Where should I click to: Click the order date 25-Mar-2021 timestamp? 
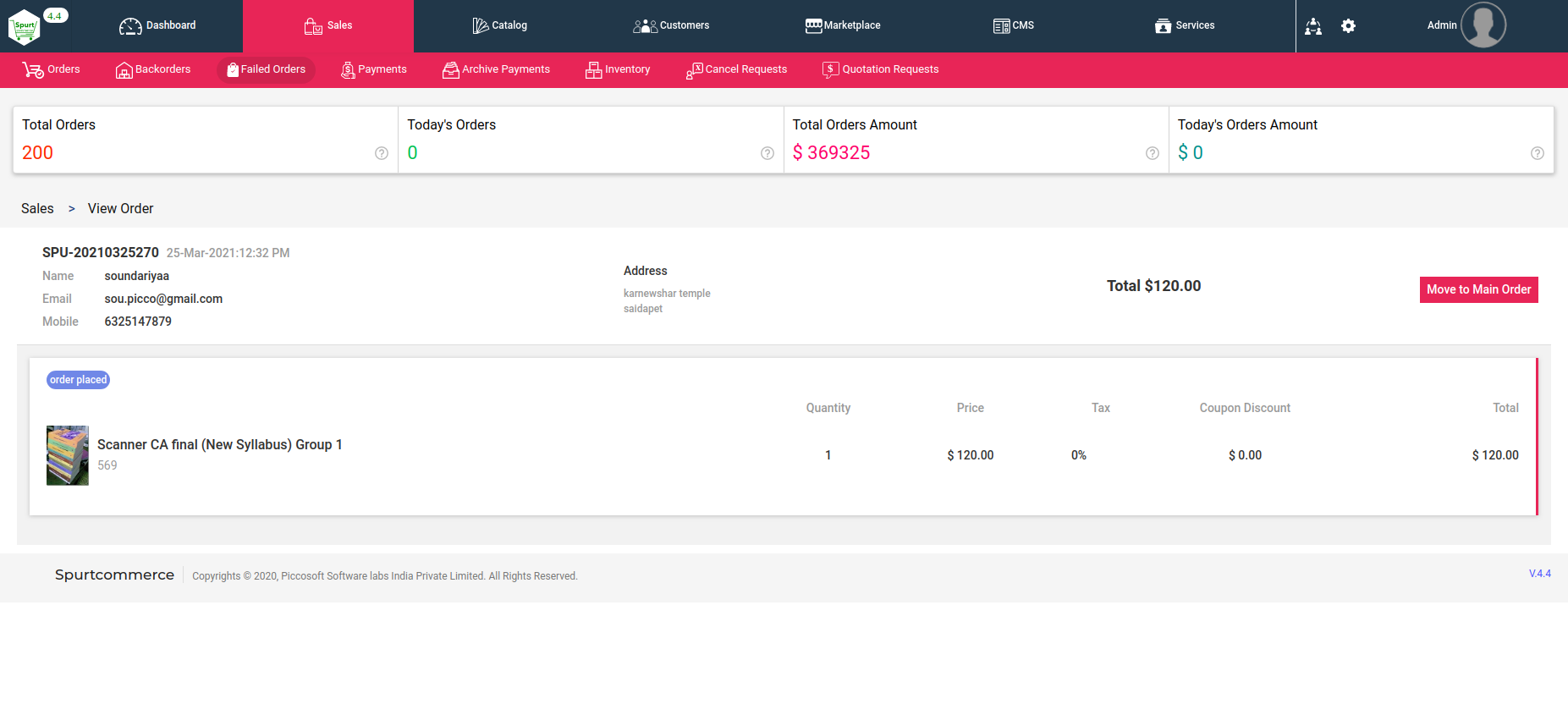point(228,253)
